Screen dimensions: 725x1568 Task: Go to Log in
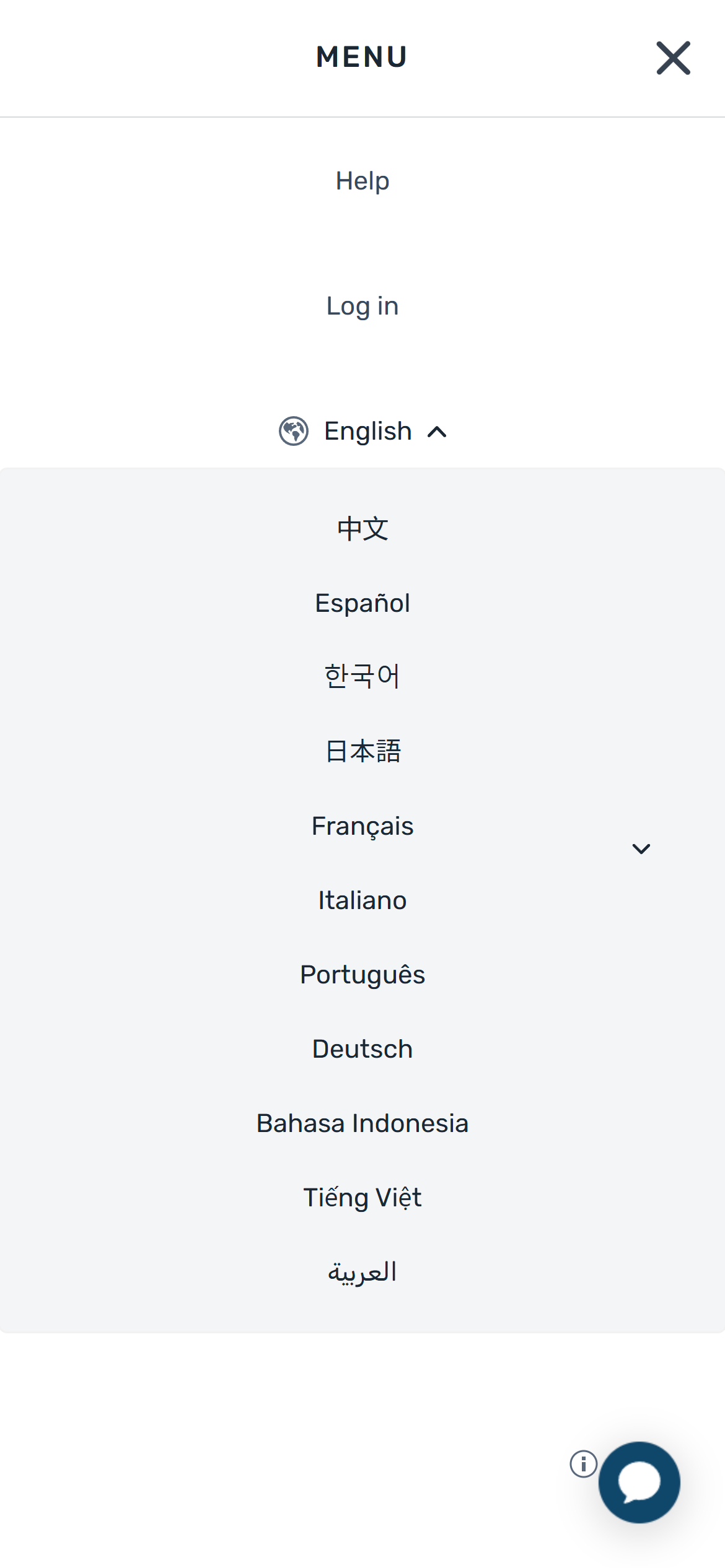tap(362, 306)
